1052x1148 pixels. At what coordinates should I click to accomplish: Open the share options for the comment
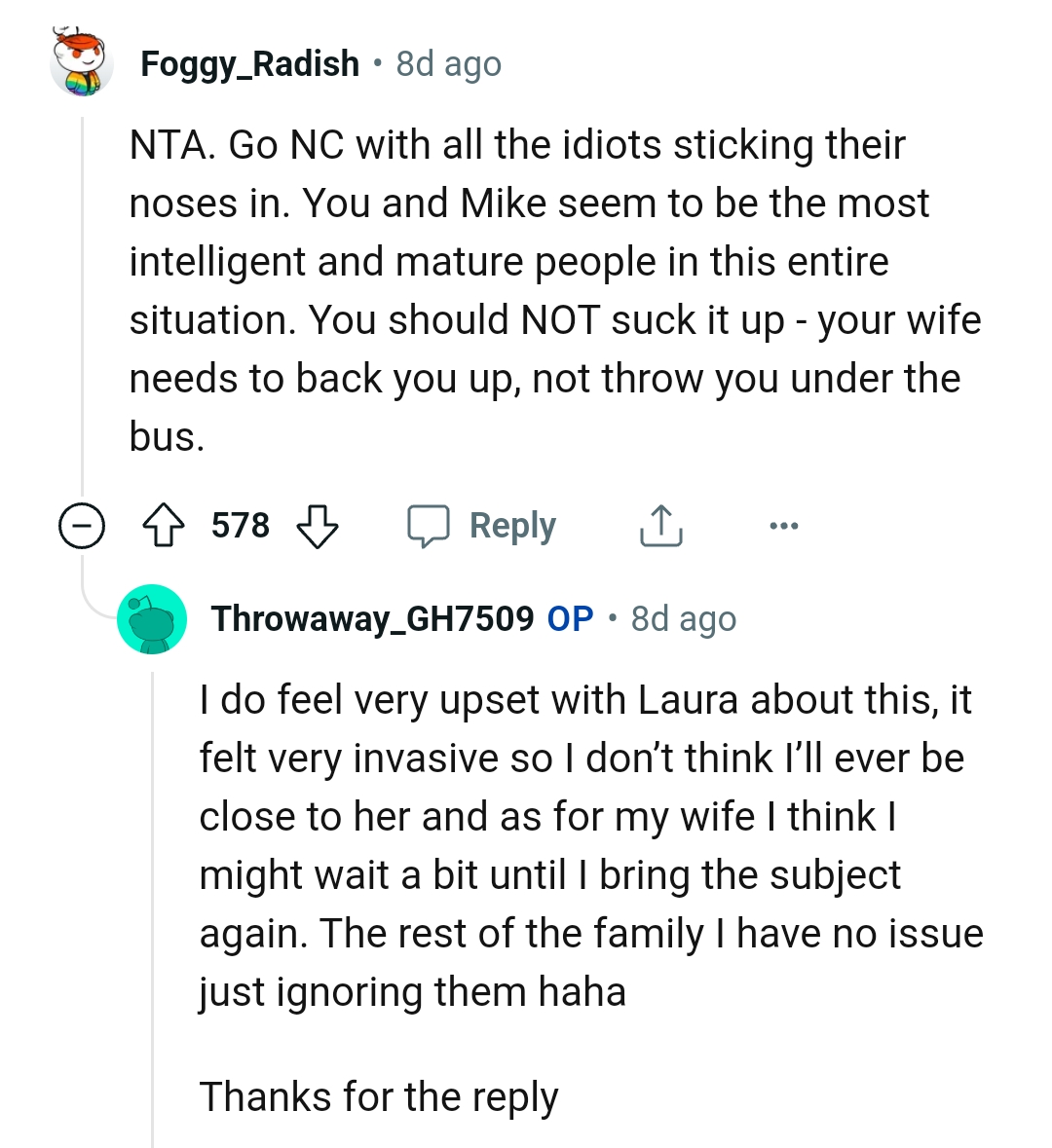point(660,524)
